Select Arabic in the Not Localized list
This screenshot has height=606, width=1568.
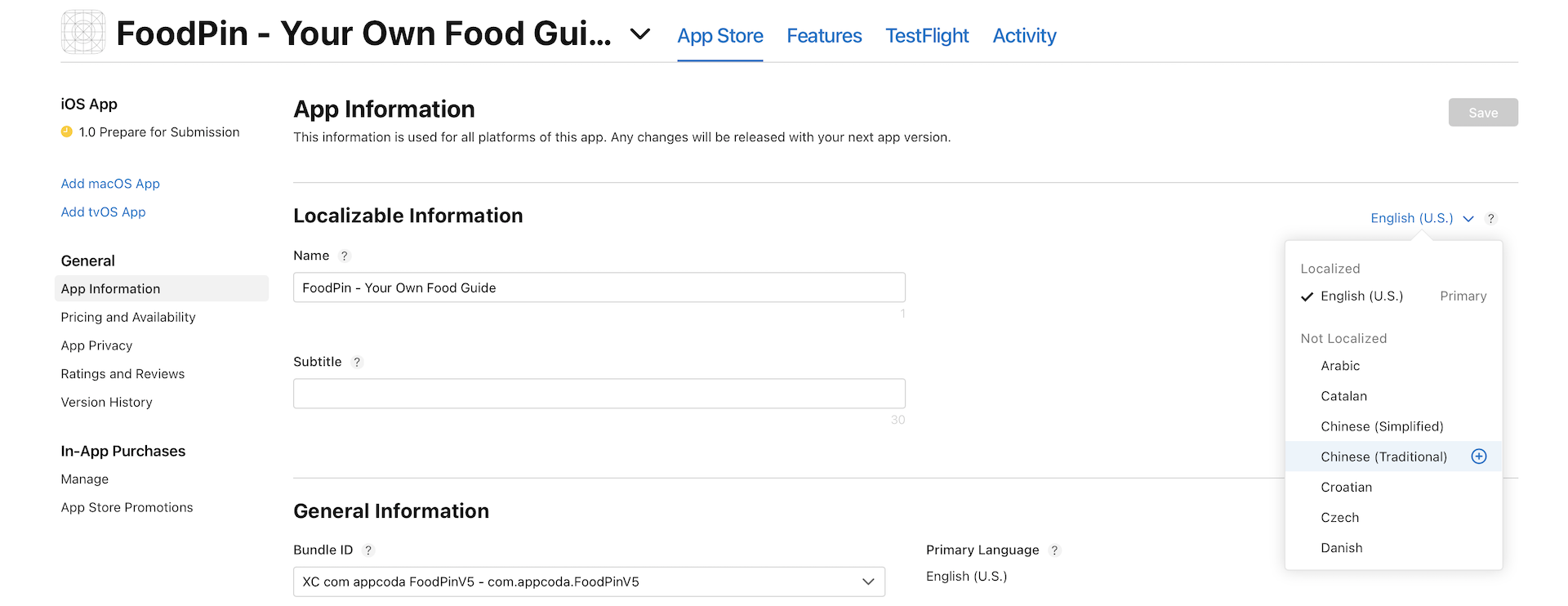[x=1339, y=366]
